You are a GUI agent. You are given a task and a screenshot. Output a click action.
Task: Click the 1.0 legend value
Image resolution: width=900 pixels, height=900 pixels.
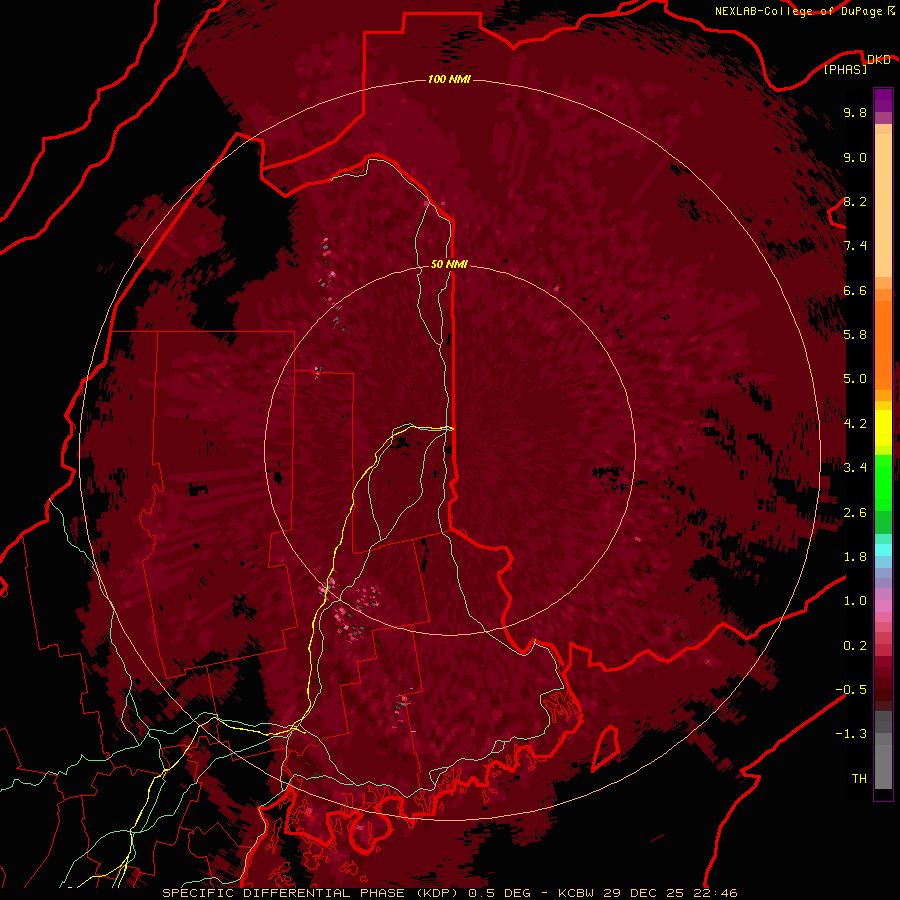pos(855,601)
